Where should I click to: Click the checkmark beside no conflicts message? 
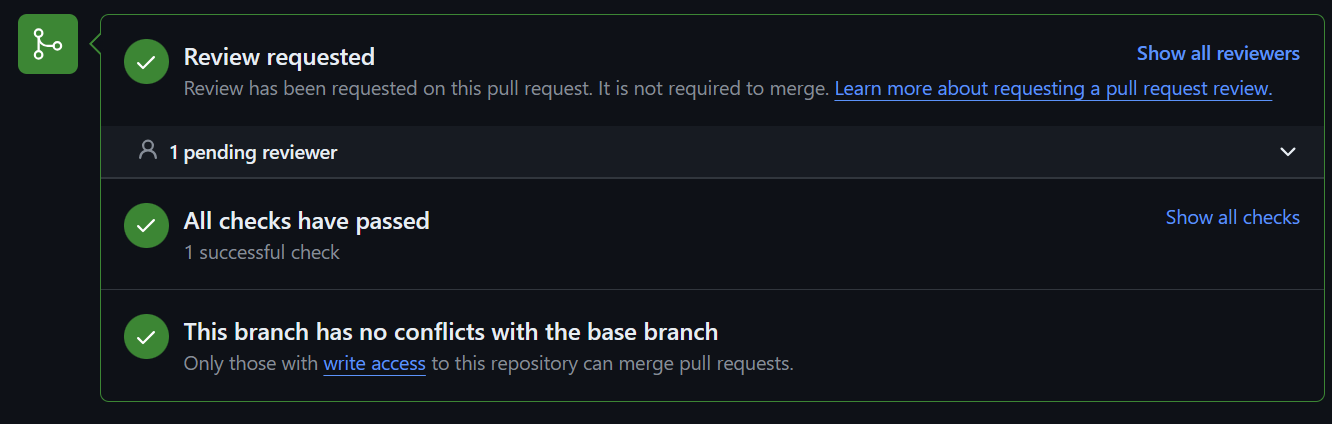point(146,336)
